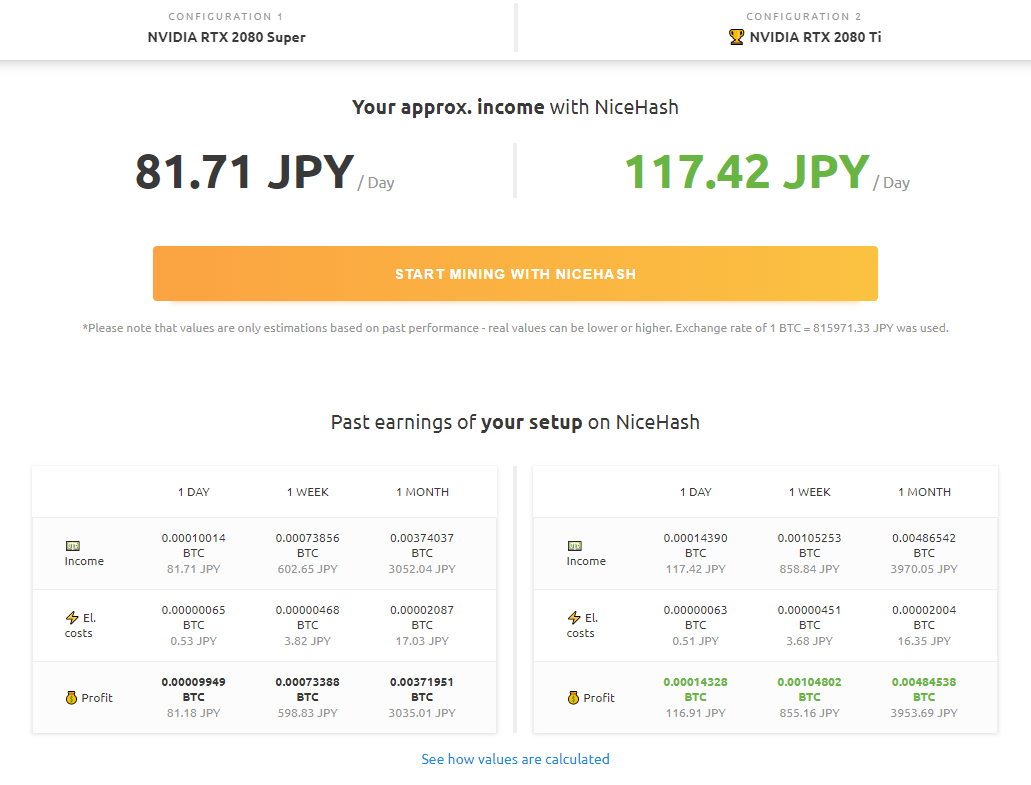The height and width of the screenshot is (785, 1031).
Task: Click the El. costs lightning icon in Configuration 2 table
Action: [574, 617]
